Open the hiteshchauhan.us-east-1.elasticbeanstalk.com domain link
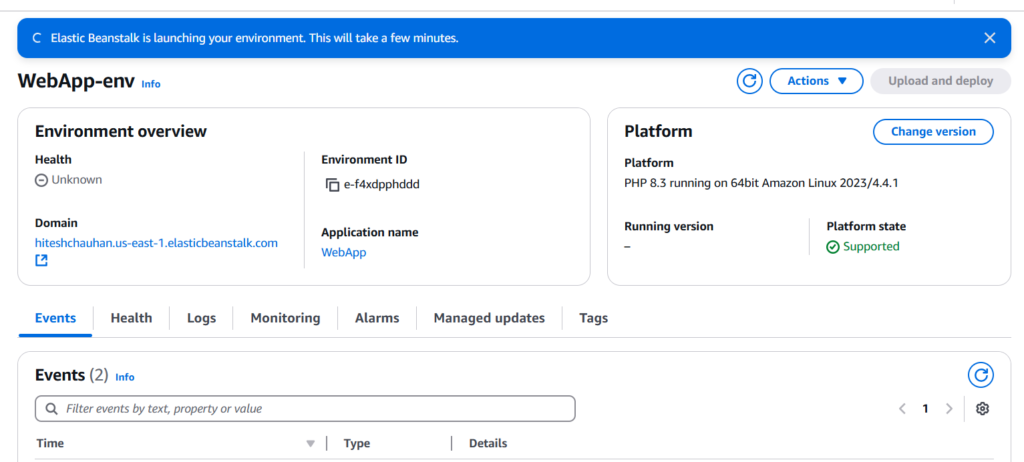The width and height of the screenshot is (1024, 462). click(x=156, y=243)
